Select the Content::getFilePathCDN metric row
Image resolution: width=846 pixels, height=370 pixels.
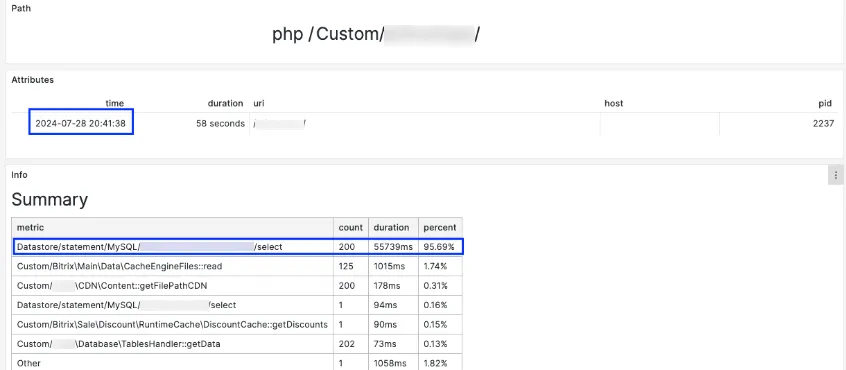coord(237,285)
